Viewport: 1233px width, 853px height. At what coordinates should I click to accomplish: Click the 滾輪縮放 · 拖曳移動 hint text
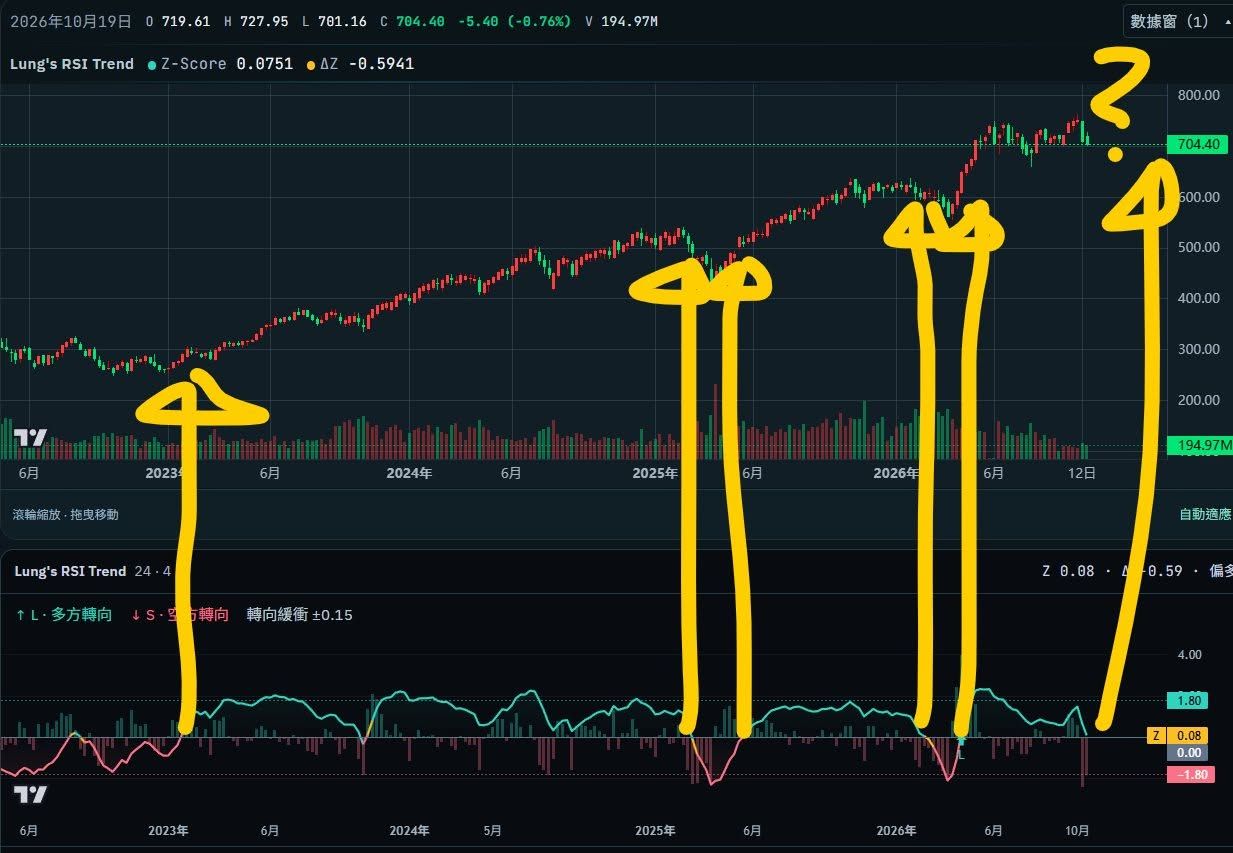(66, 514)
